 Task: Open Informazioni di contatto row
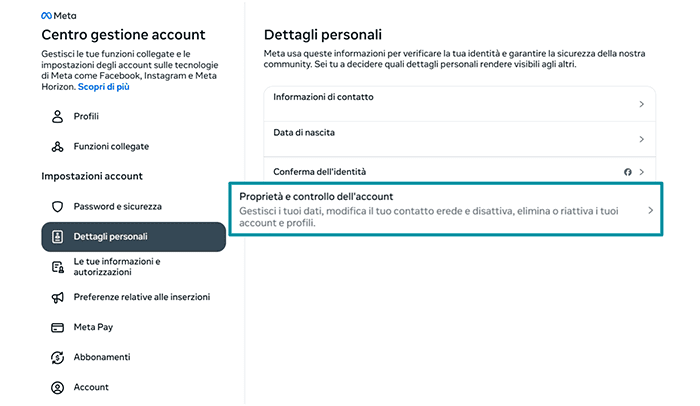pyautogui.click(x=450, y=104)
